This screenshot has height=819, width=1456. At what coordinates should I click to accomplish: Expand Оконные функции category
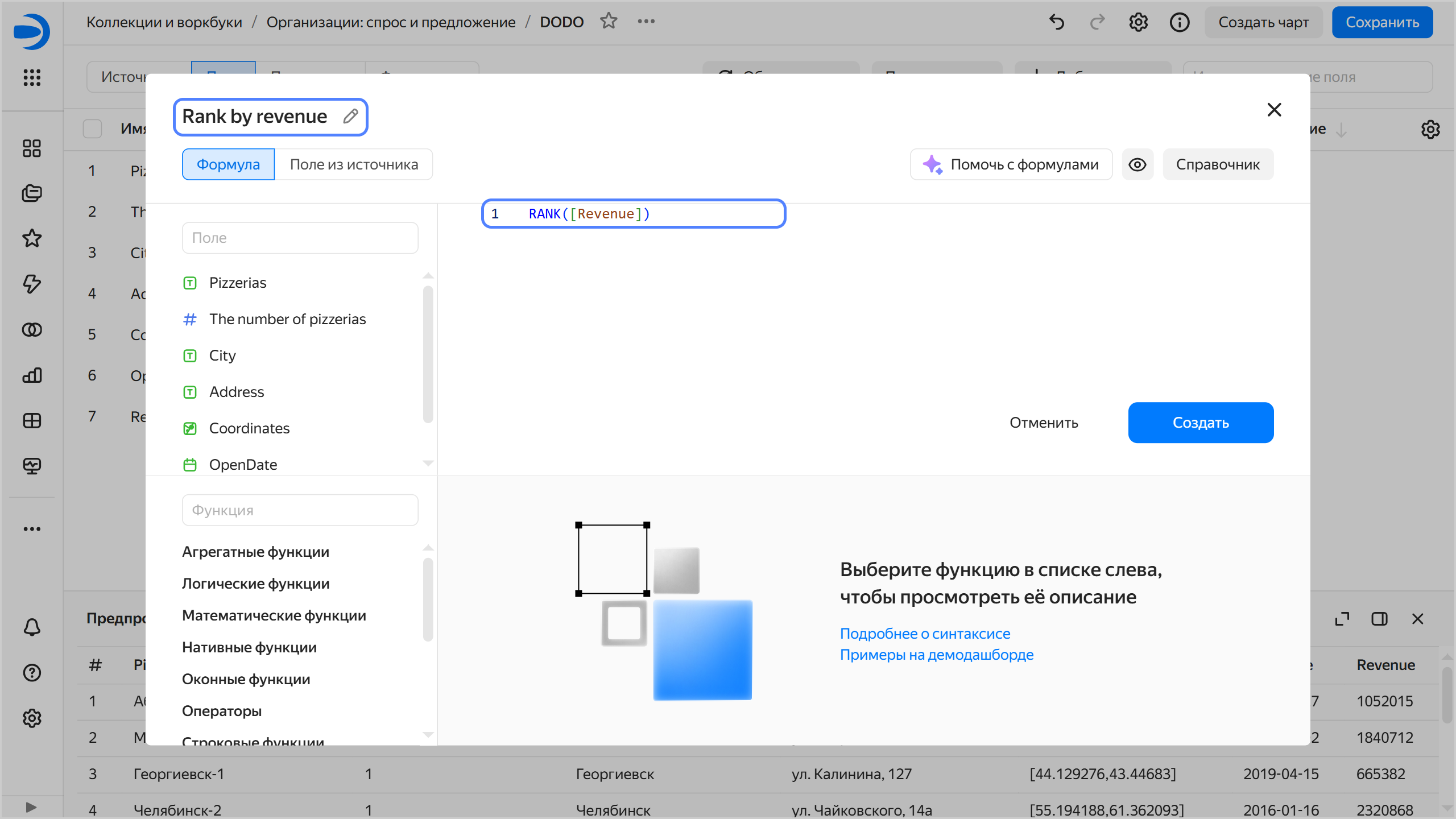point(246,679)
